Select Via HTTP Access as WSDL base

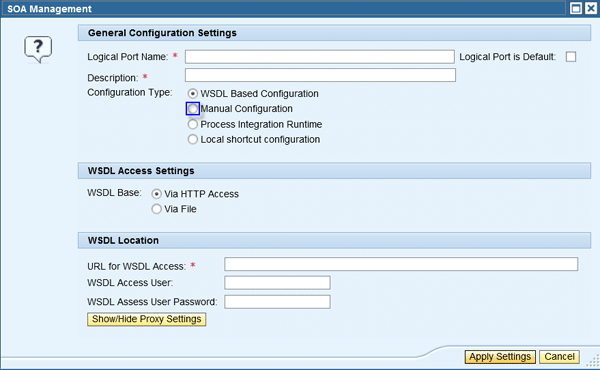[156, 194]
